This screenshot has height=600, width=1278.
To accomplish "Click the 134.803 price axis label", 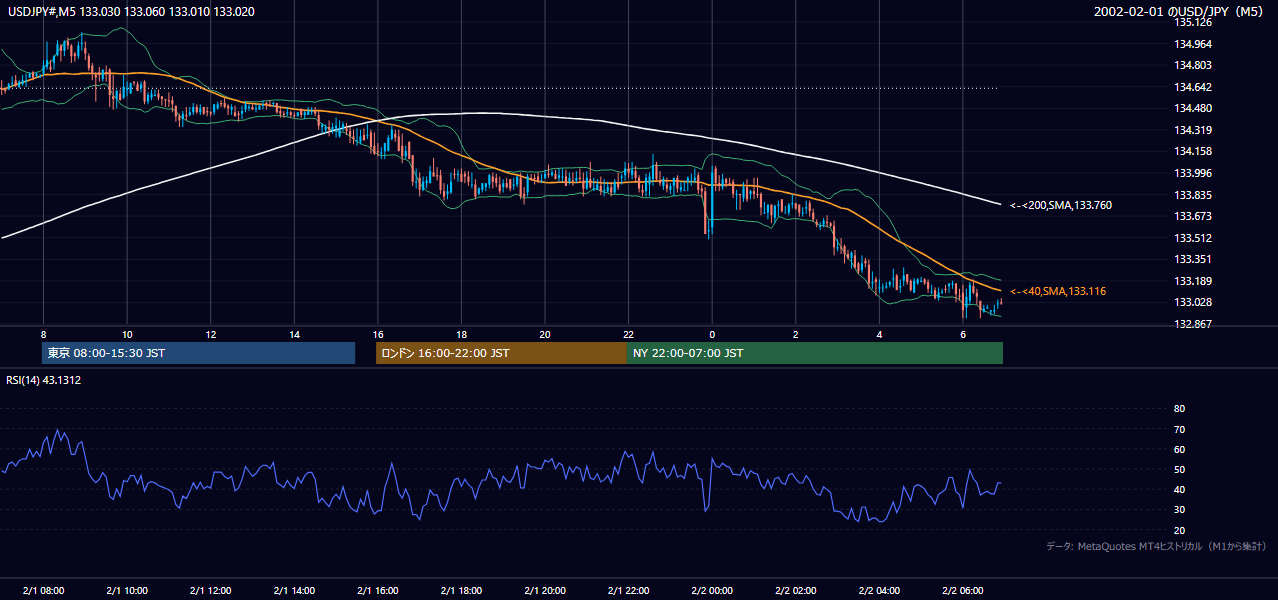I will click(1193, 65).
